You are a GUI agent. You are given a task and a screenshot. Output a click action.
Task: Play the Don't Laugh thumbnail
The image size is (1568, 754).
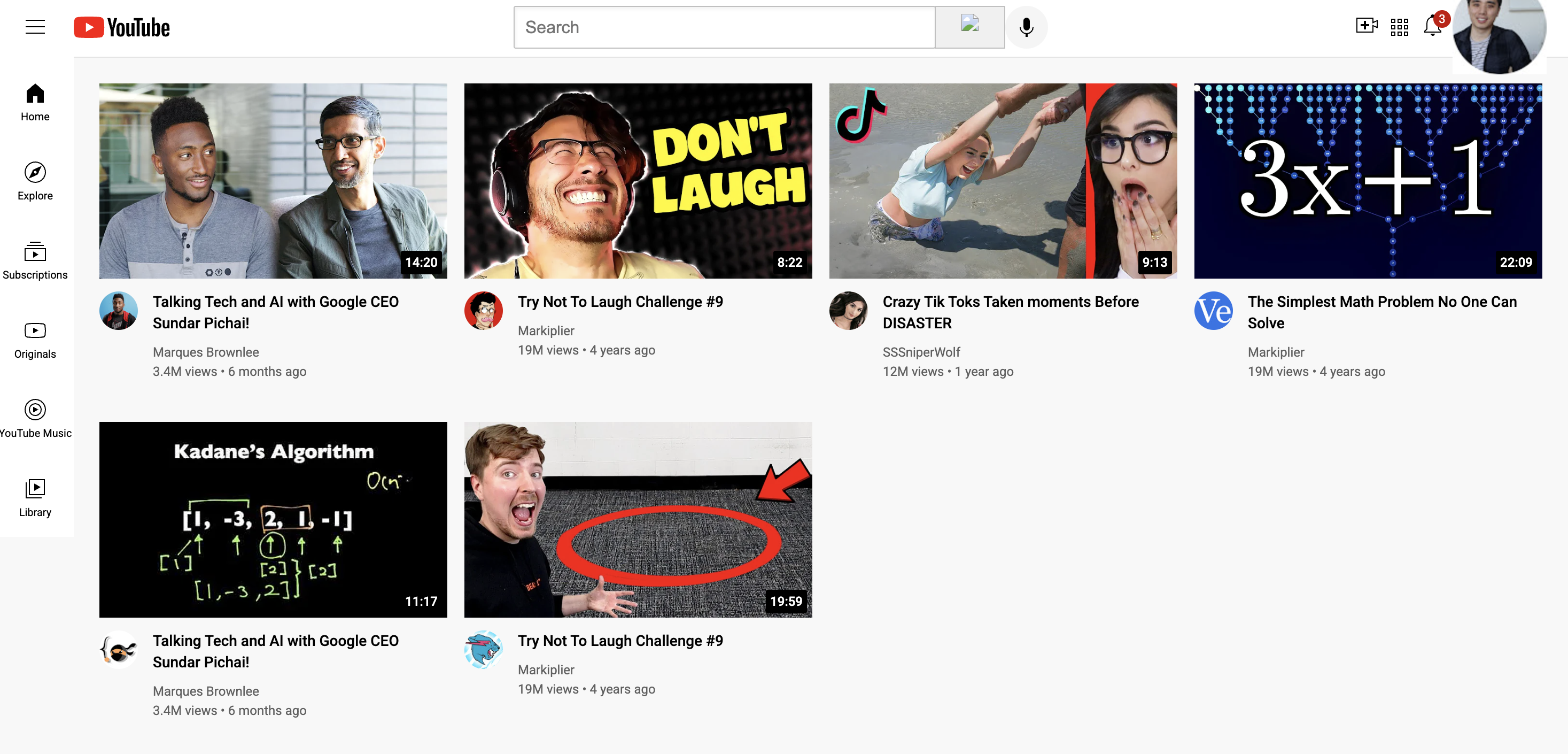click(638, 181)
